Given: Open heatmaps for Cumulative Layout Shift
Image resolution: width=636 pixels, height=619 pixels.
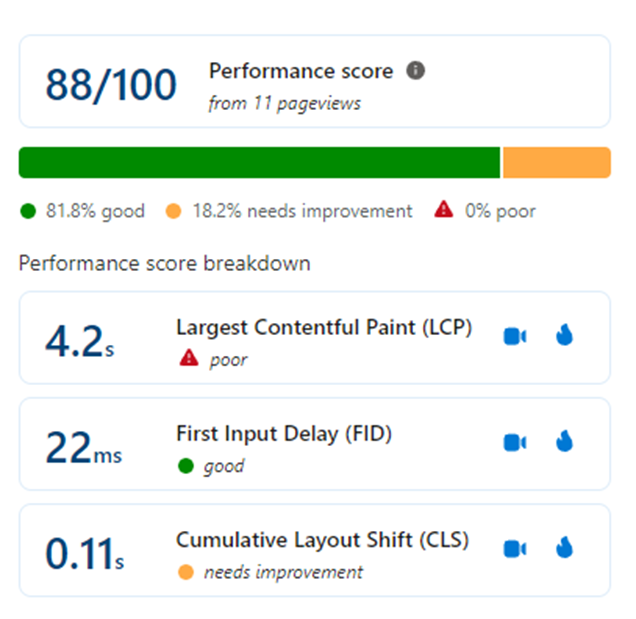Looking at the screenshot, I should point(564,547).
